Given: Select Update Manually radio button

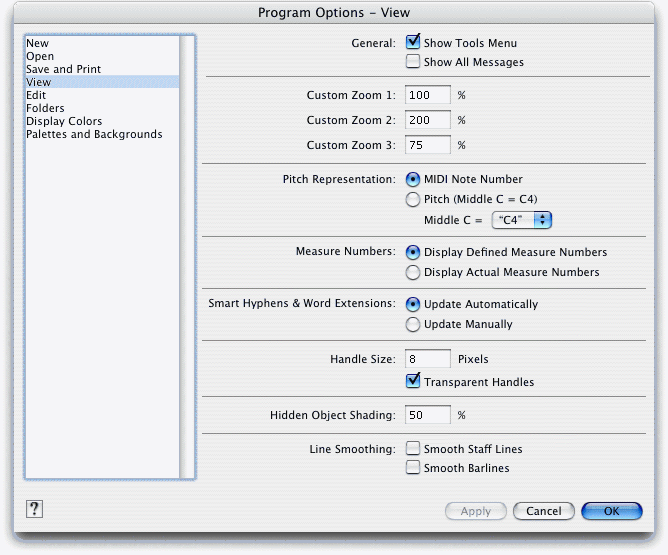Looking at the screenshot, I should coord(412,325).
